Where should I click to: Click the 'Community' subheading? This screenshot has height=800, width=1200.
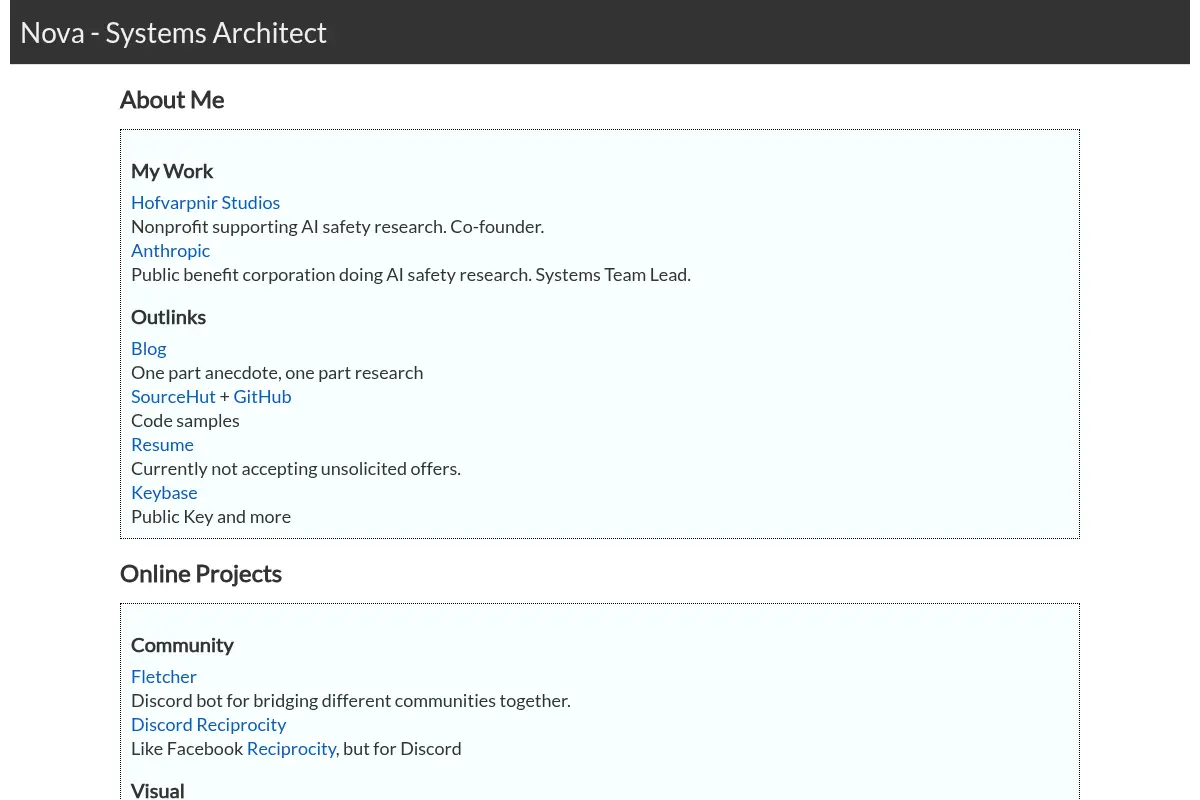click(182, 645)
